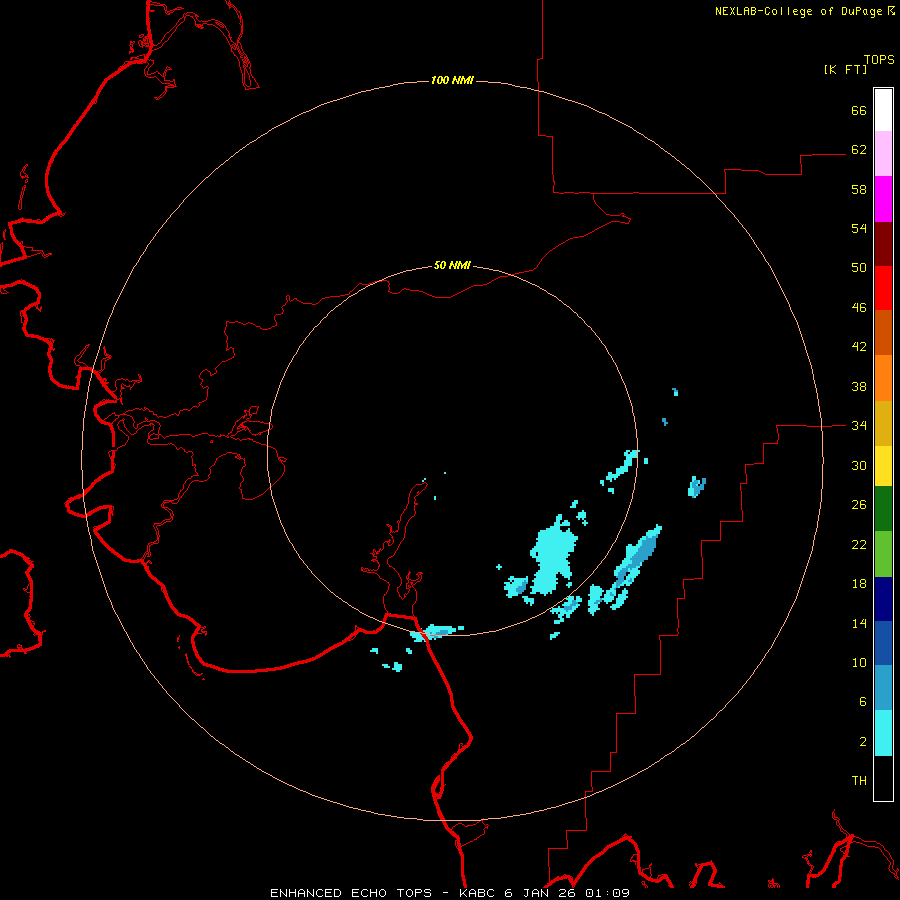
Task: Pick the magenta legend swatch
Action: pos(883,199)
